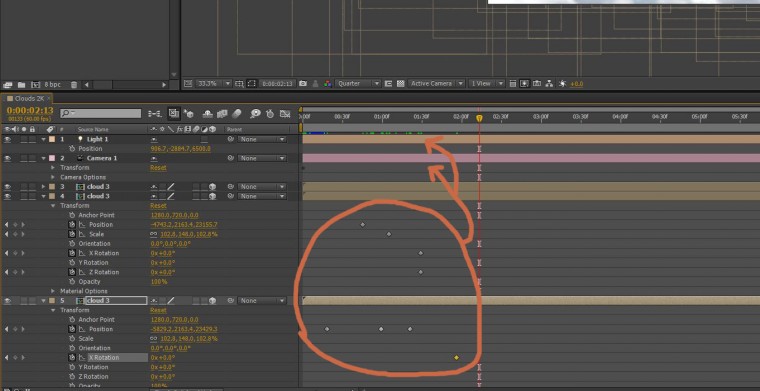Open the graph editor icon
Viewport: 760px width, 391px height.
click(285, 114)
